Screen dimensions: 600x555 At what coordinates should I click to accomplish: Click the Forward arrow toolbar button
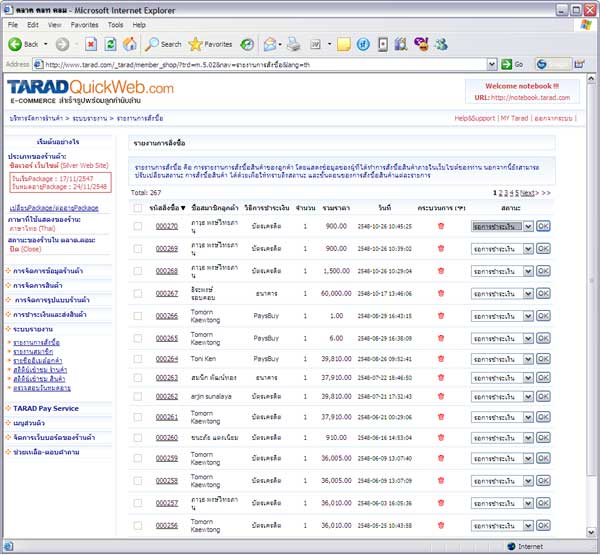[x=62, y=44]
